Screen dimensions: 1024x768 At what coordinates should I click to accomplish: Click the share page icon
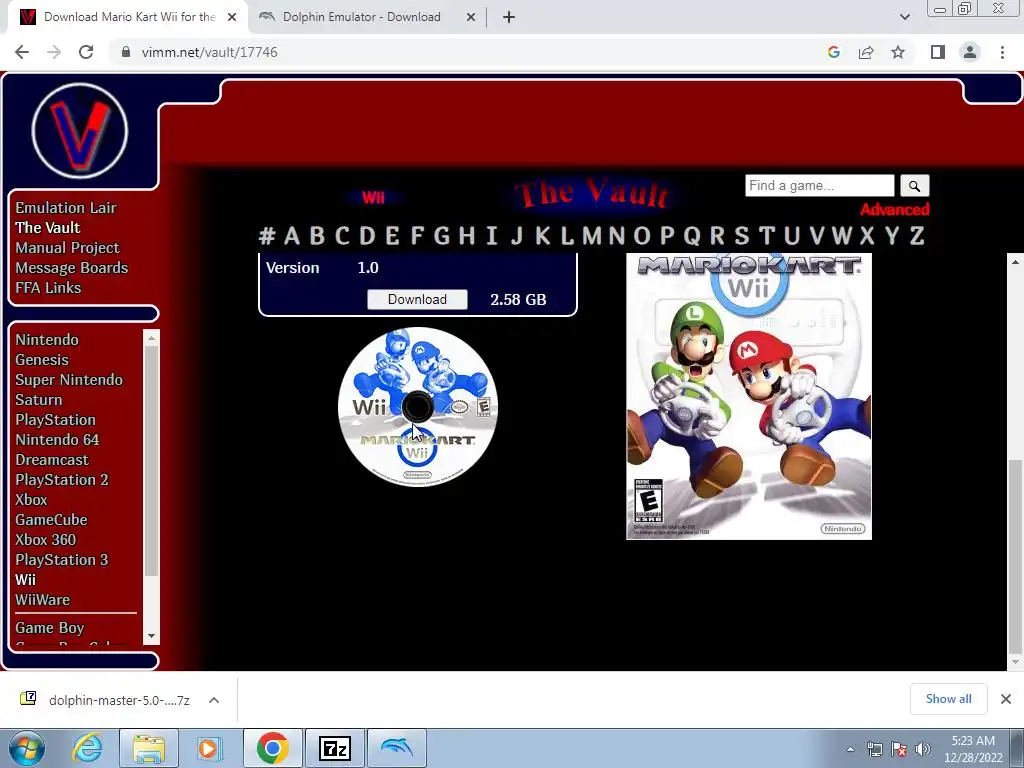(866, 52)
